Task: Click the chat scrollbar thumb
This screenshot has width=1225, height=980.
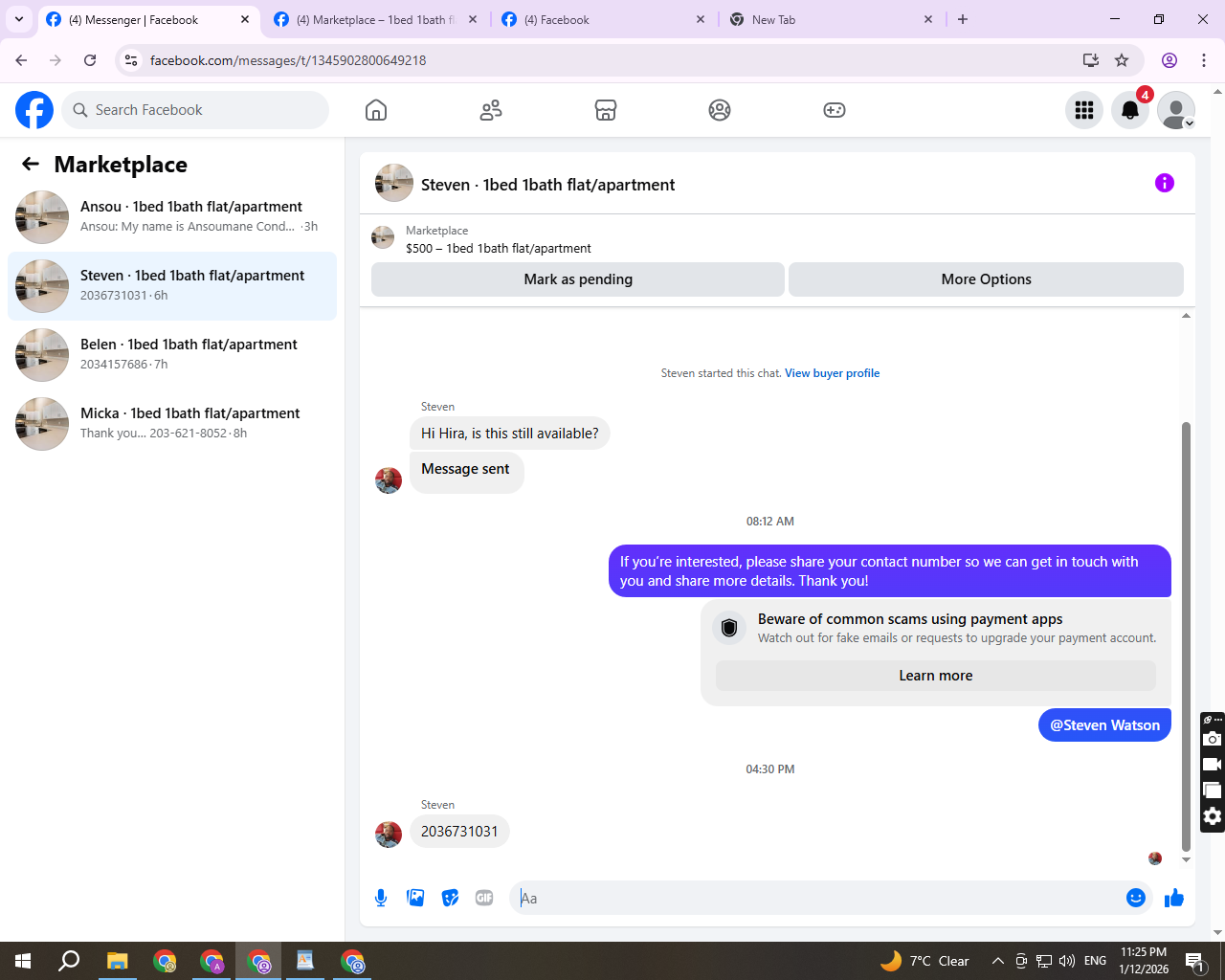Action: point(1186,636)
